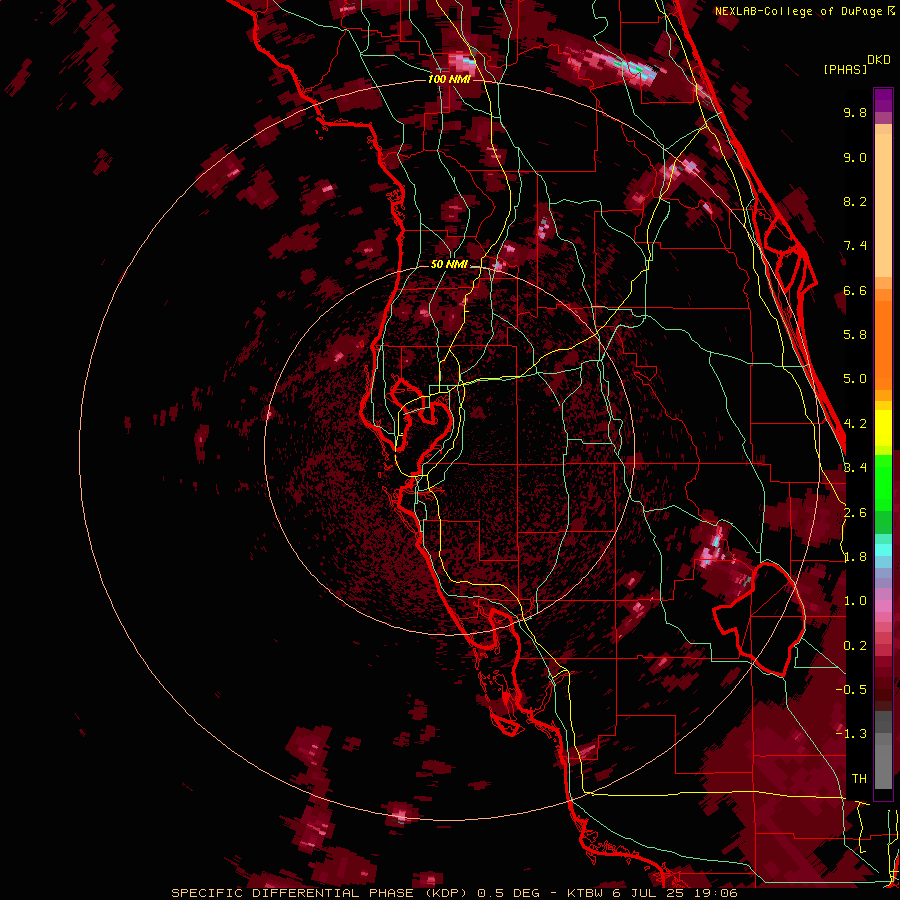Click the 6.6 value on the color scale

[x=855, y=290]
